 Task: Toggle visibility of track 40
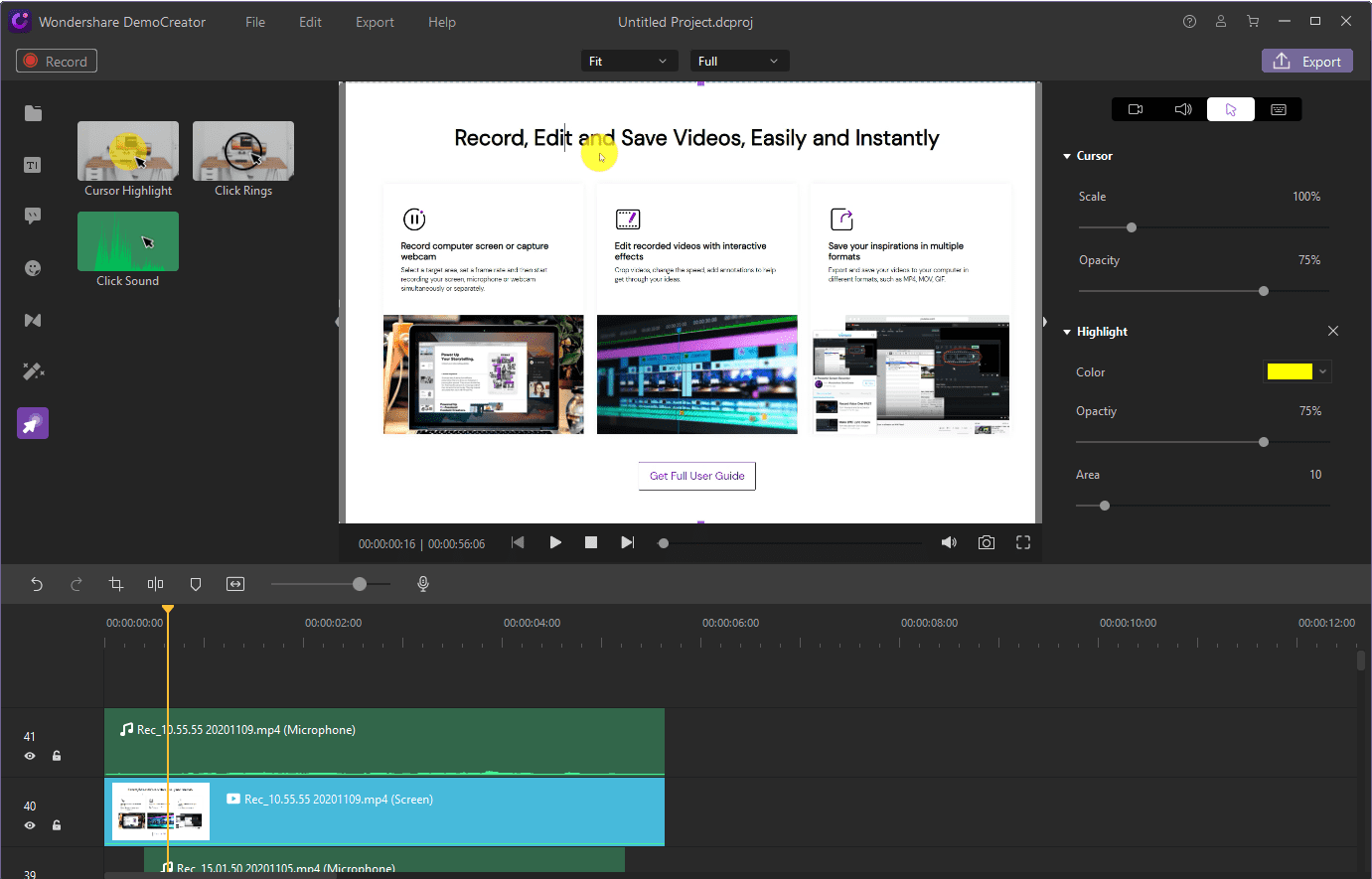point(30,825)
